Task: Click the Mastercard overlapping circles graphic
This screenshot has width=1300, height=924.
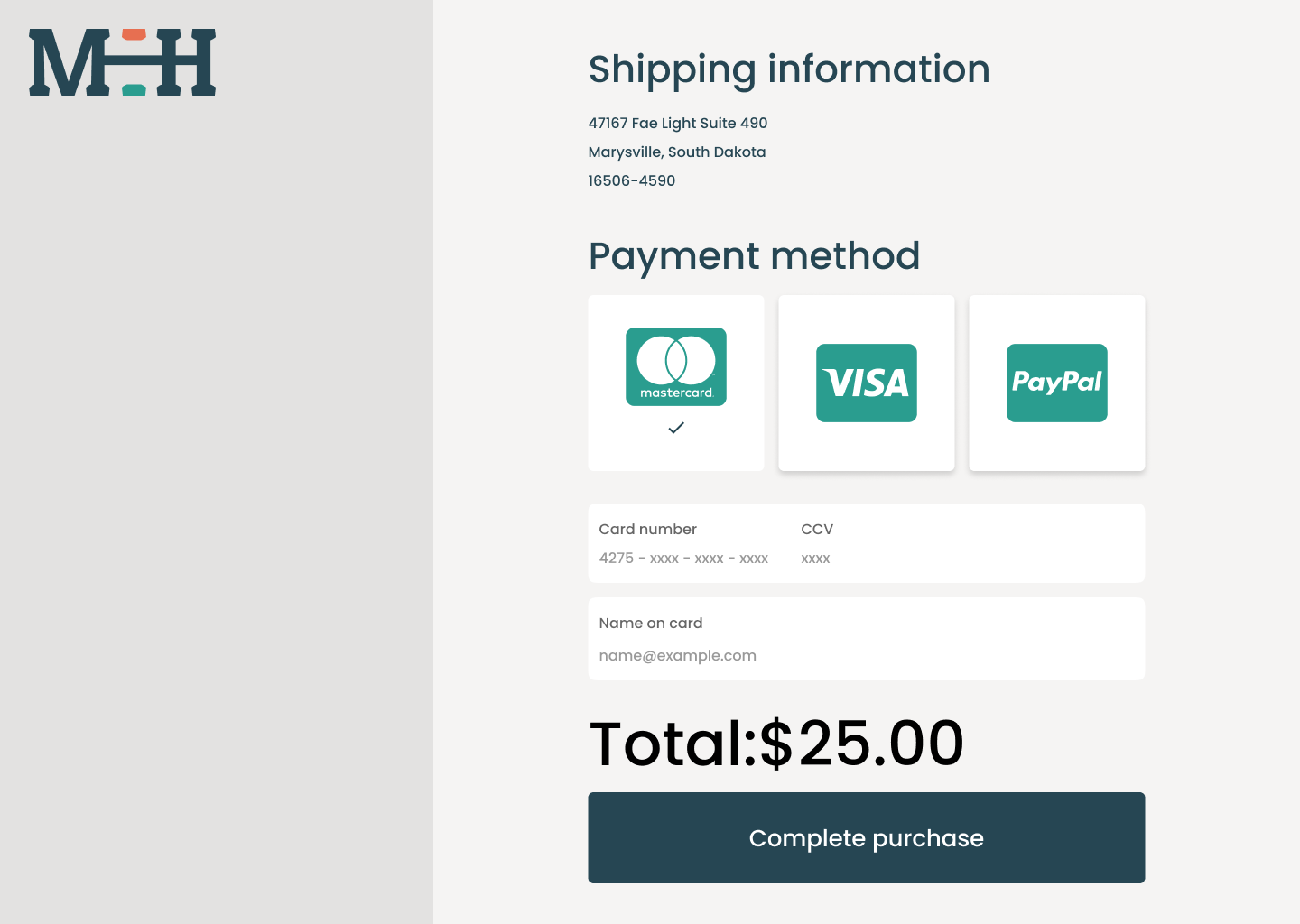Action: [x=675, y=359]
